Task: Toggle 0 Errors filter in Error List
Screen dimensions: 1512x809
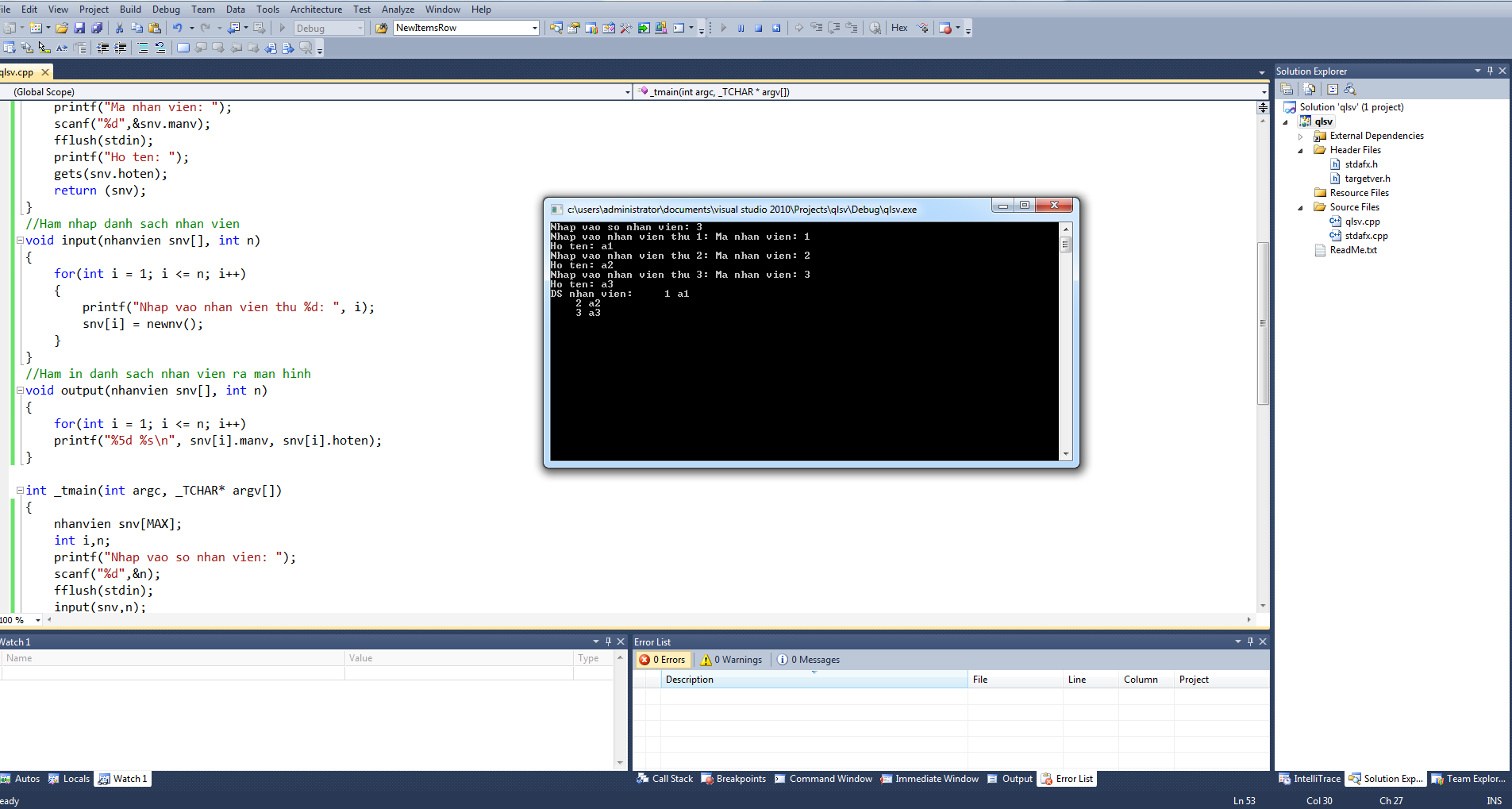Action: click(663, 660)
